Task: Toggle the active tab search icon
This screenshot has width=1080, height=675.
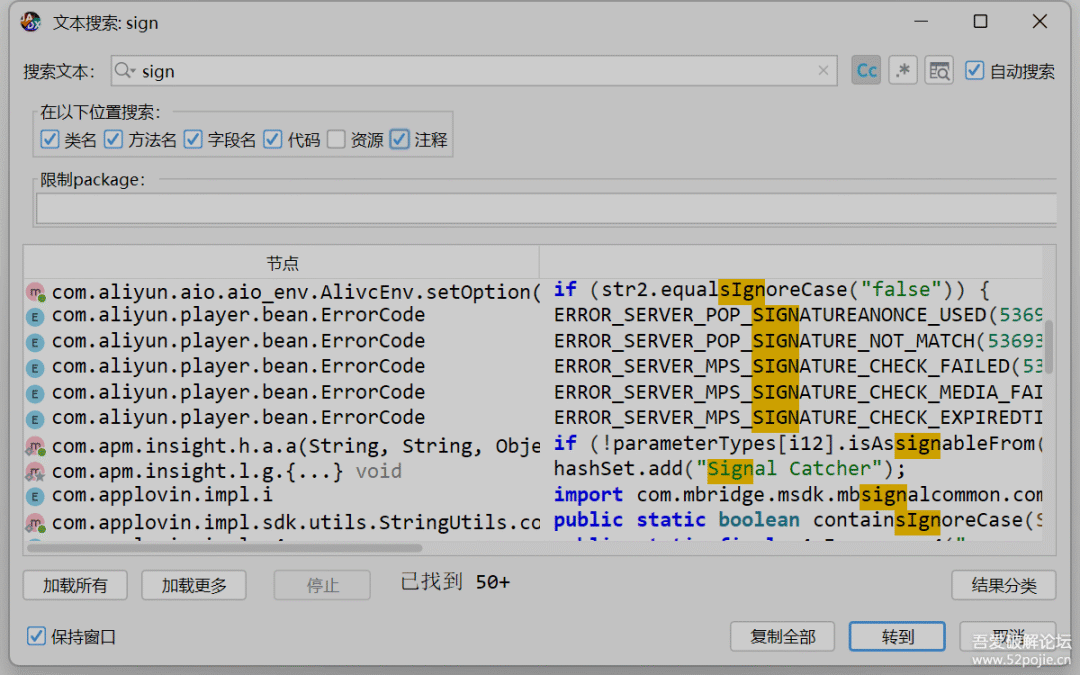Action: 939,70
